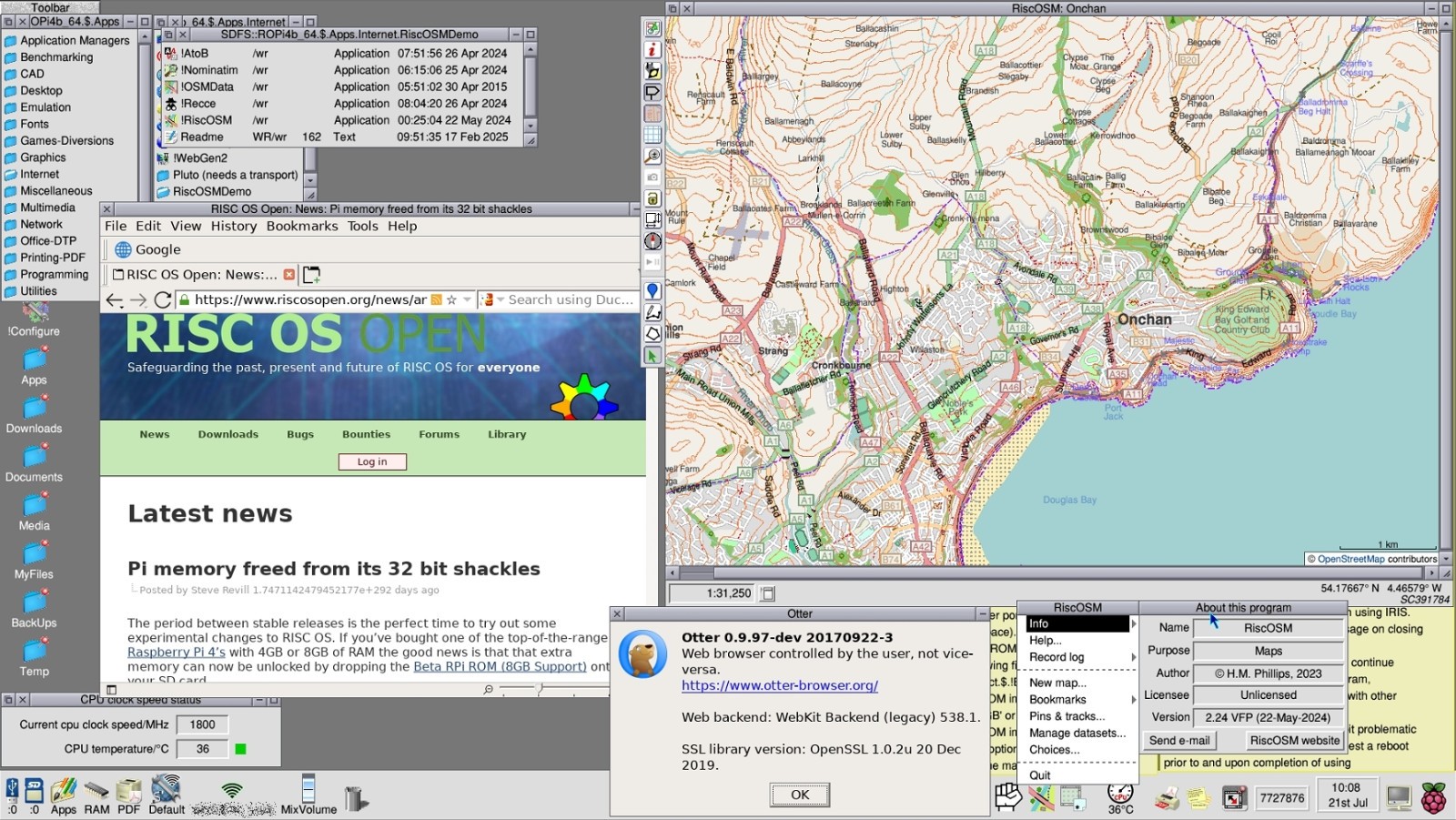Click the Log in button on RISC OS Open
Viewport: 1456px width, 820px height.
click(372, 461)
